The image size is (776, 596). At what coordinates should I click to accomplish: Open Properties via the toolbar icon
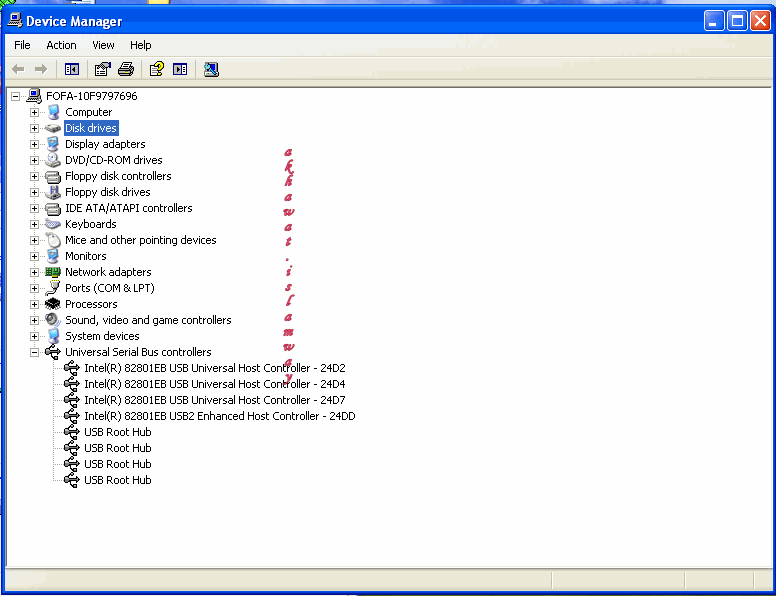coord(102,69)
